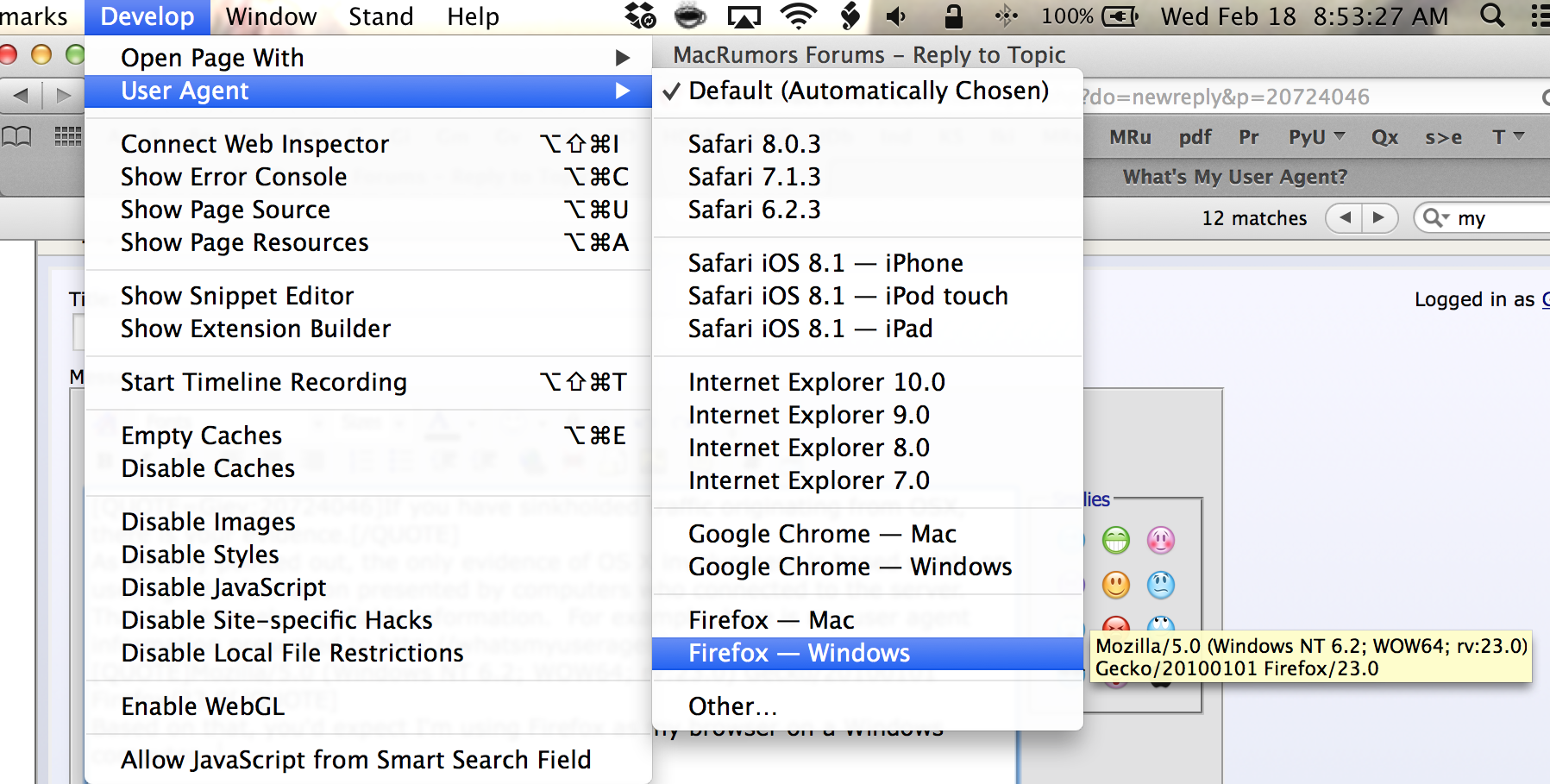The height and width of the screenshot is (784, 1550).
Task: Open the s>e bookmark
Action: tap(1443, 137)
